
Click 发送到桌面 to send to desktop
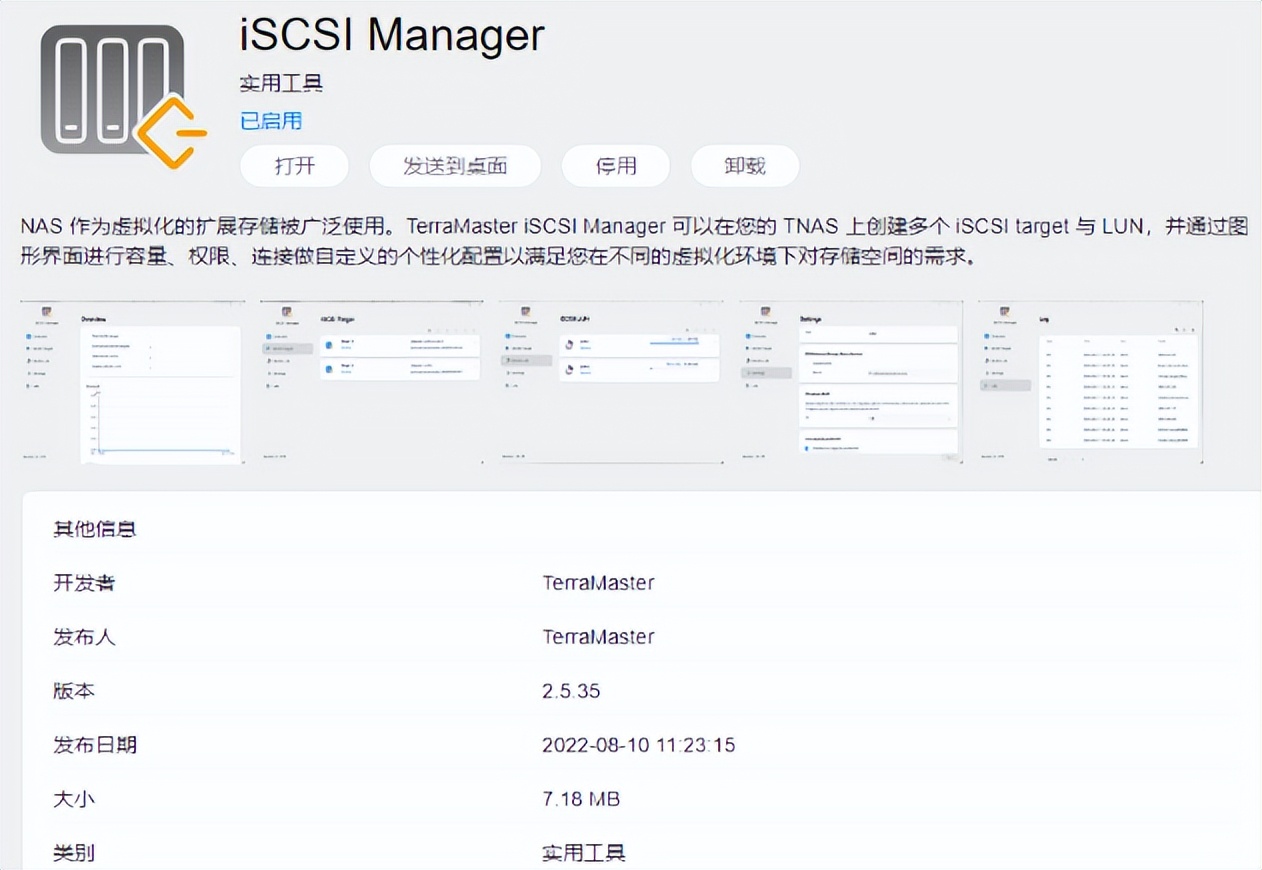tap(455, 166)
